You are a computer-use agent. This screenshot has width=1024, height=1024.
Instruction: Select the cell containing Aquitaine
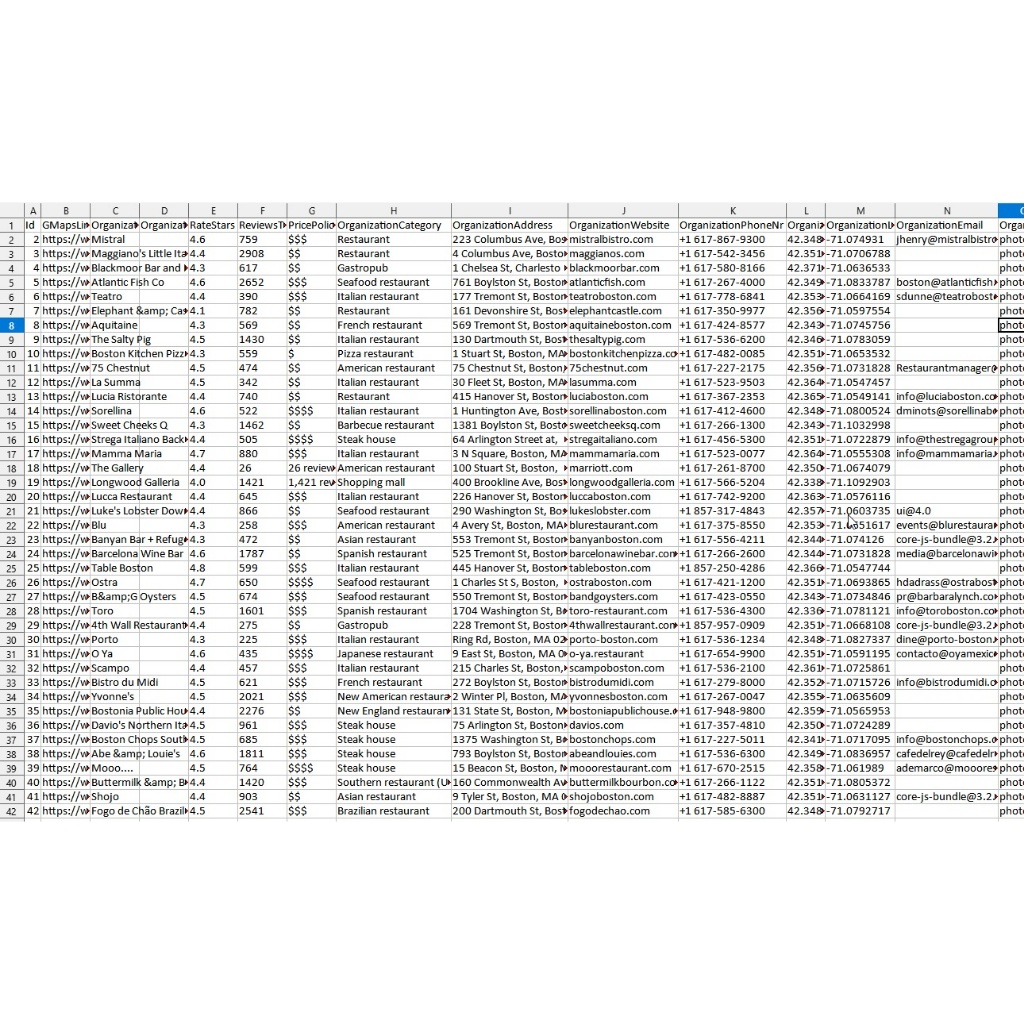coord(115,325)
